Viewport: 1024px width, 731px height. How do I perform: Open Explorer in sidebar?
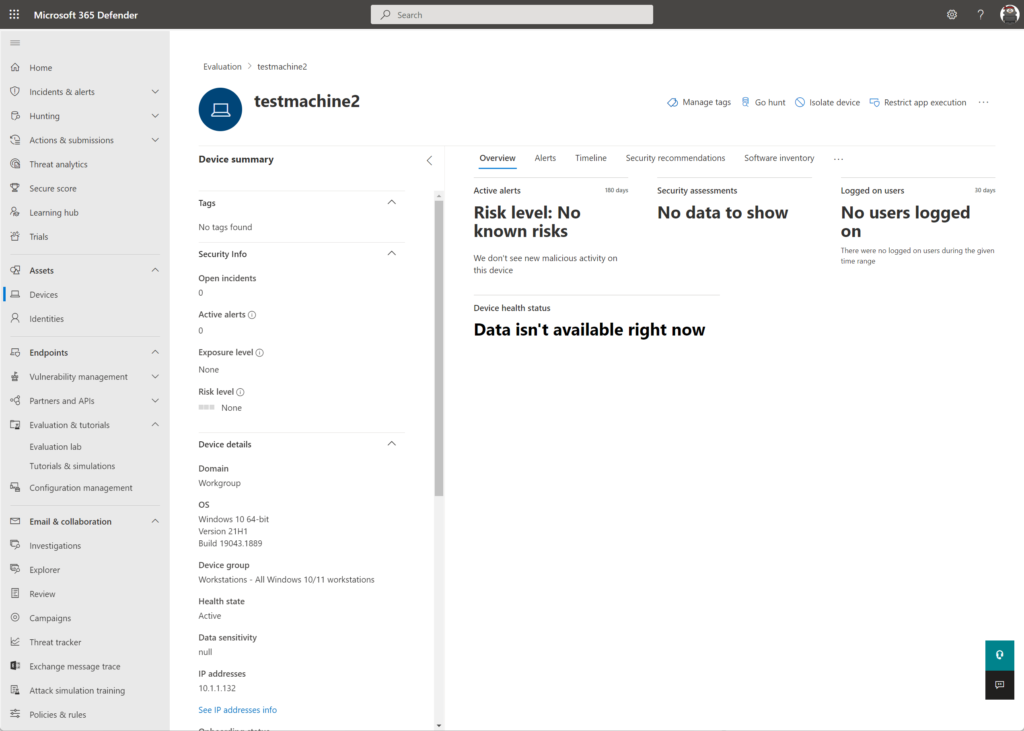click(44, 570)
